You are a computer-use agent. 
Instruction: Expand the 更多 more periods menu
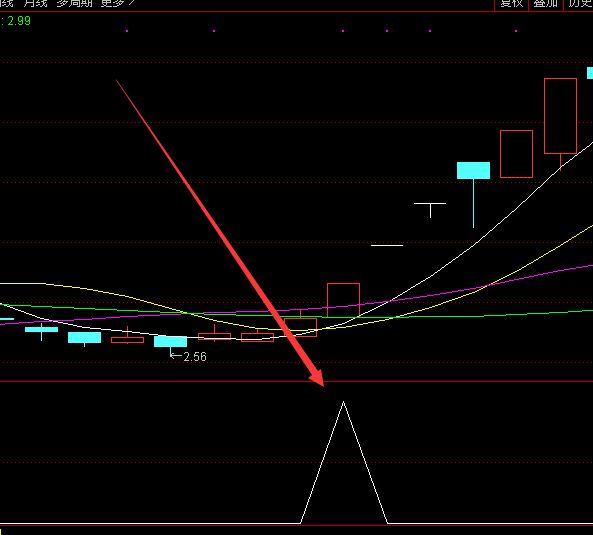(118, 3)
